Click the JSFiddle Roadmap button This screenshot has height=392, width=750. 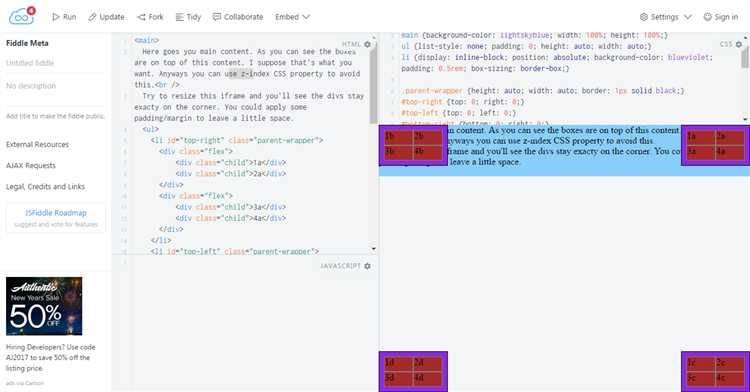pyautogui.click(x=55, y=218)
